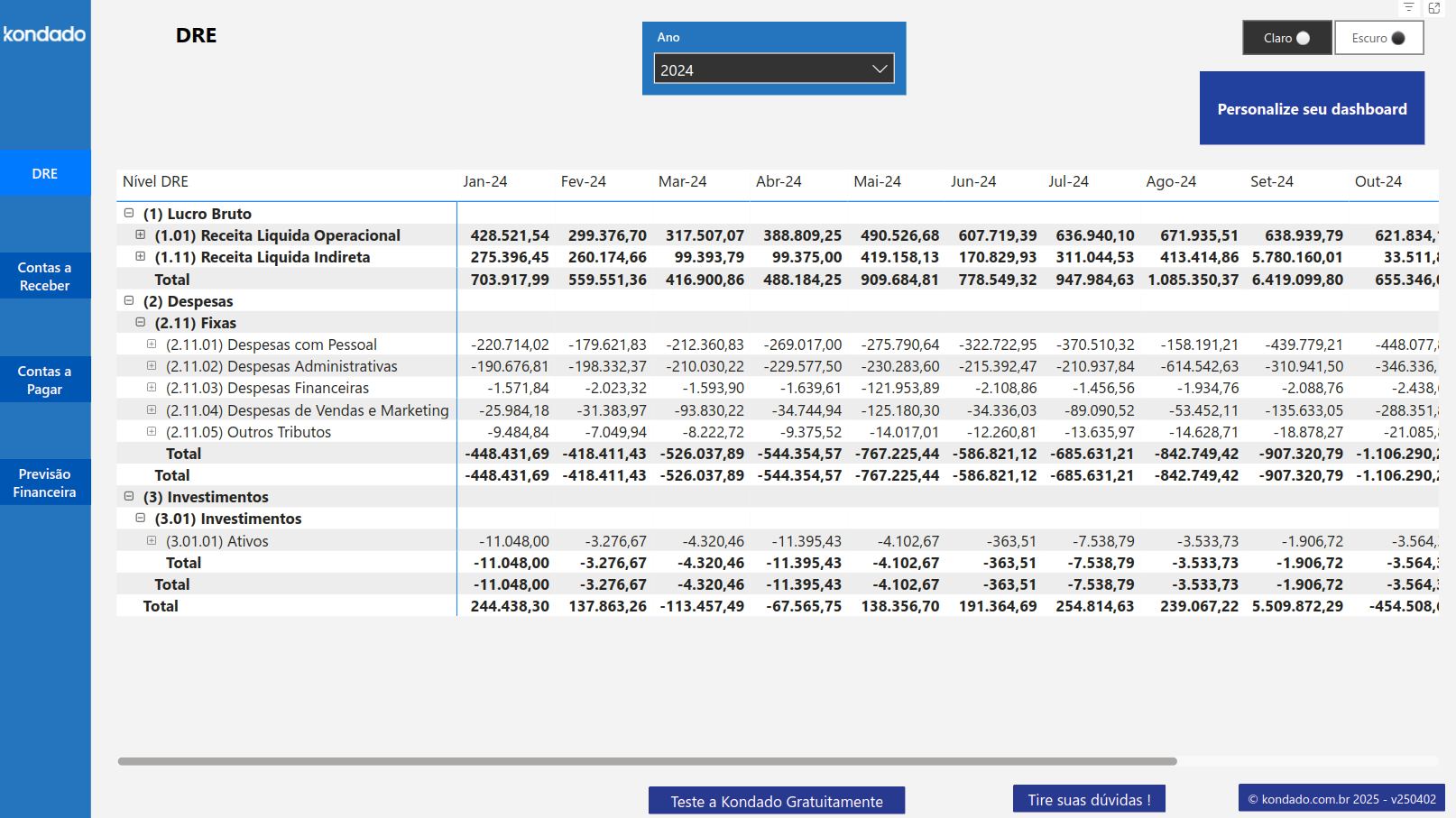Click Teste a Kondado Gratuitamente
The height and width of the screenshot is (818, 1456).
pos(776,801)
